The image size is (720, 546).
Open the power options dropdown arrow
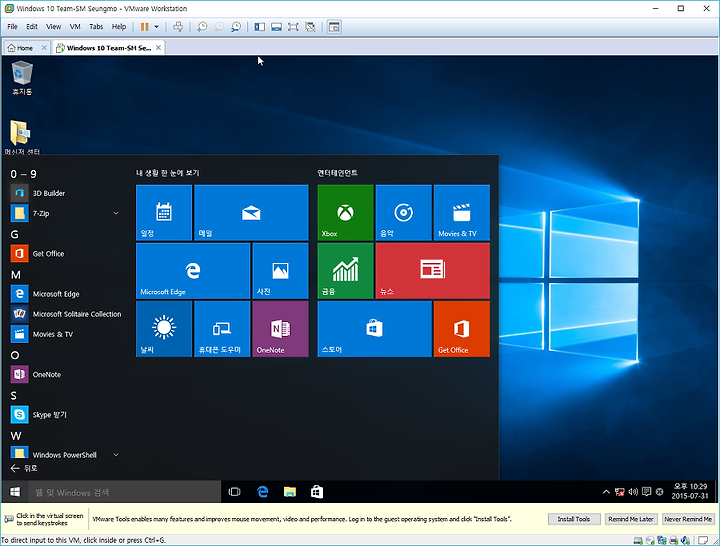(156, 27)
